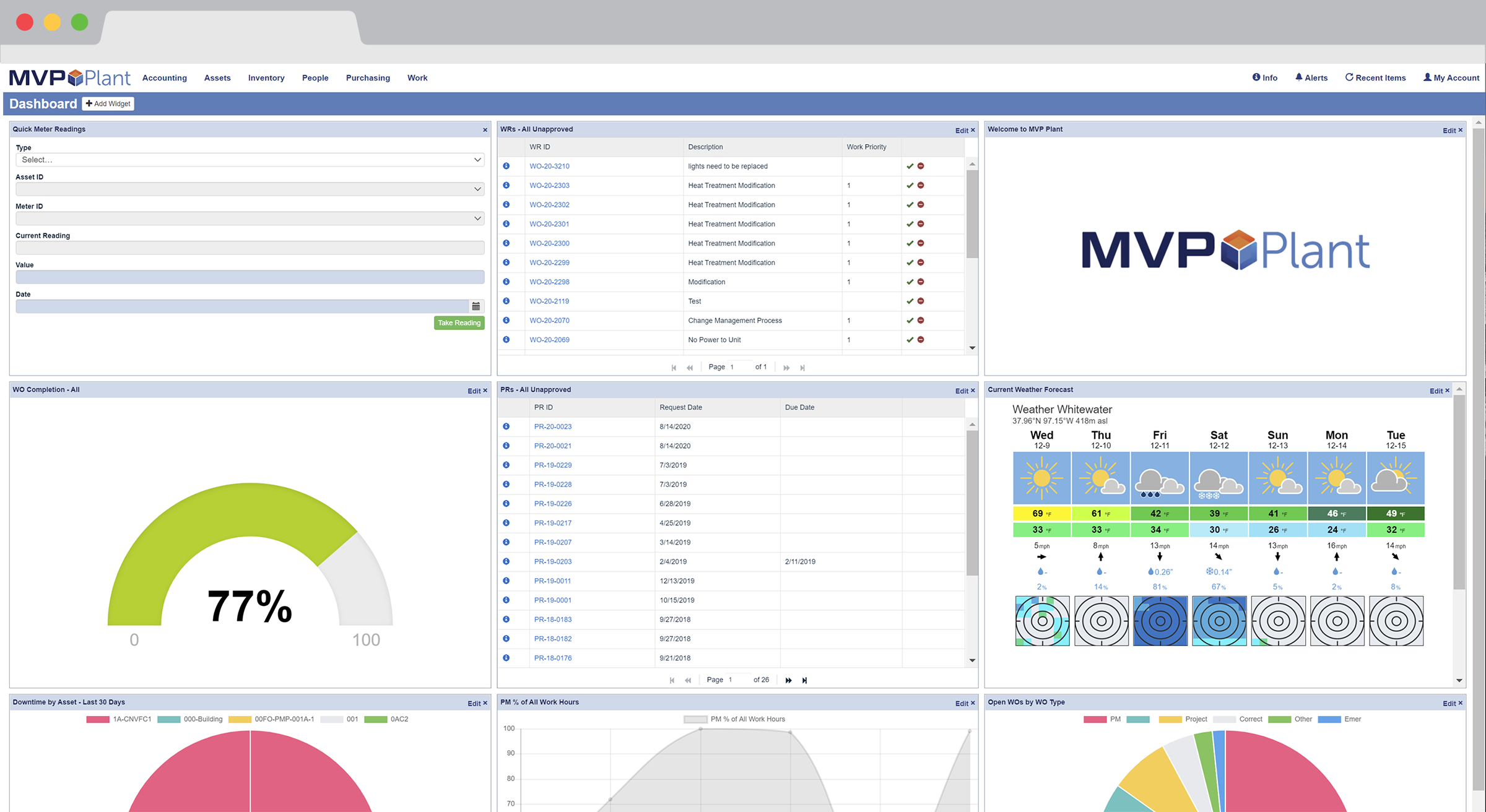The height and width of the screenshot is (812, 1486).
Task: Click the MVP Plant logo
Action: click(69, 77)
